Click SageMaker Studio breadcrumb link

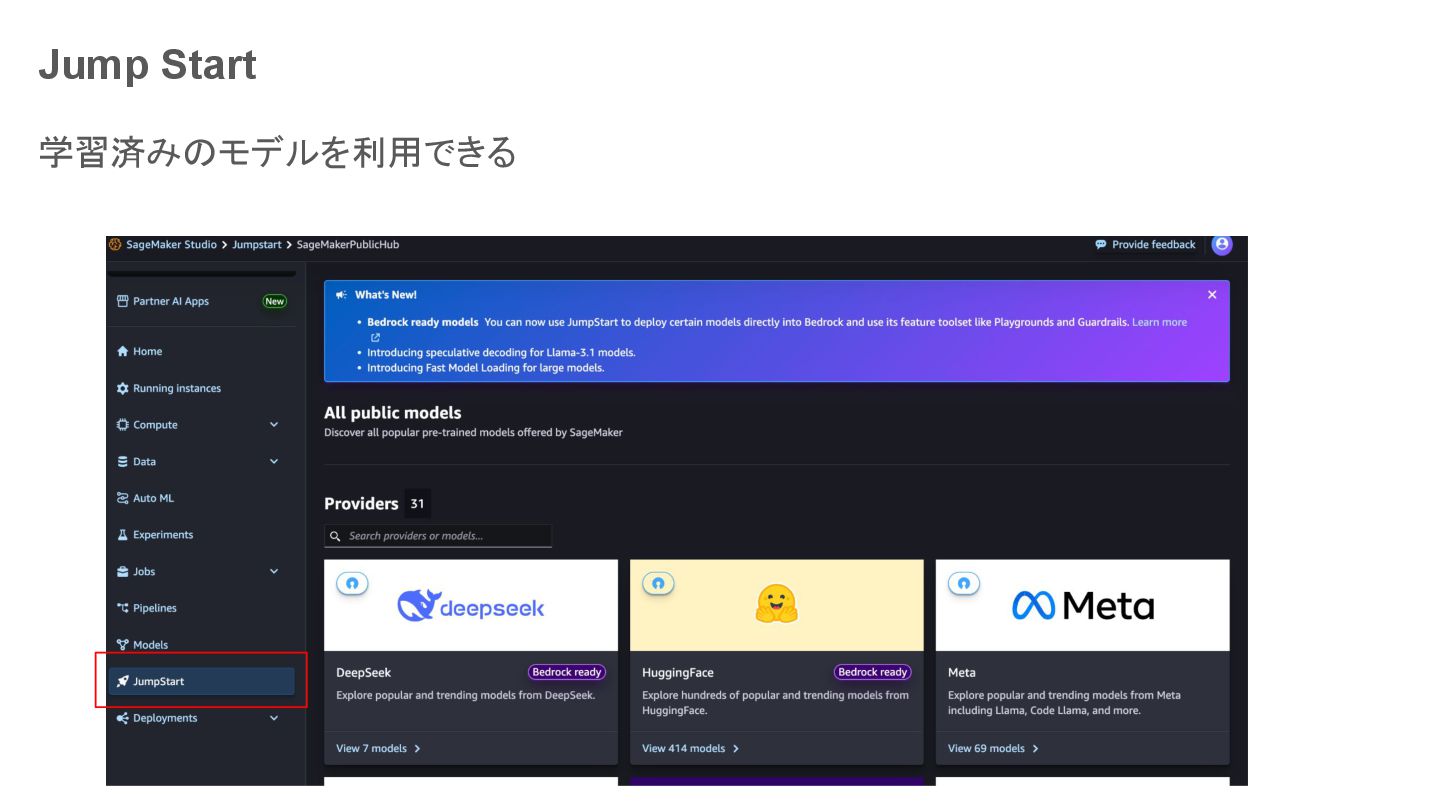pyautogui.click(x=171, y=245)
